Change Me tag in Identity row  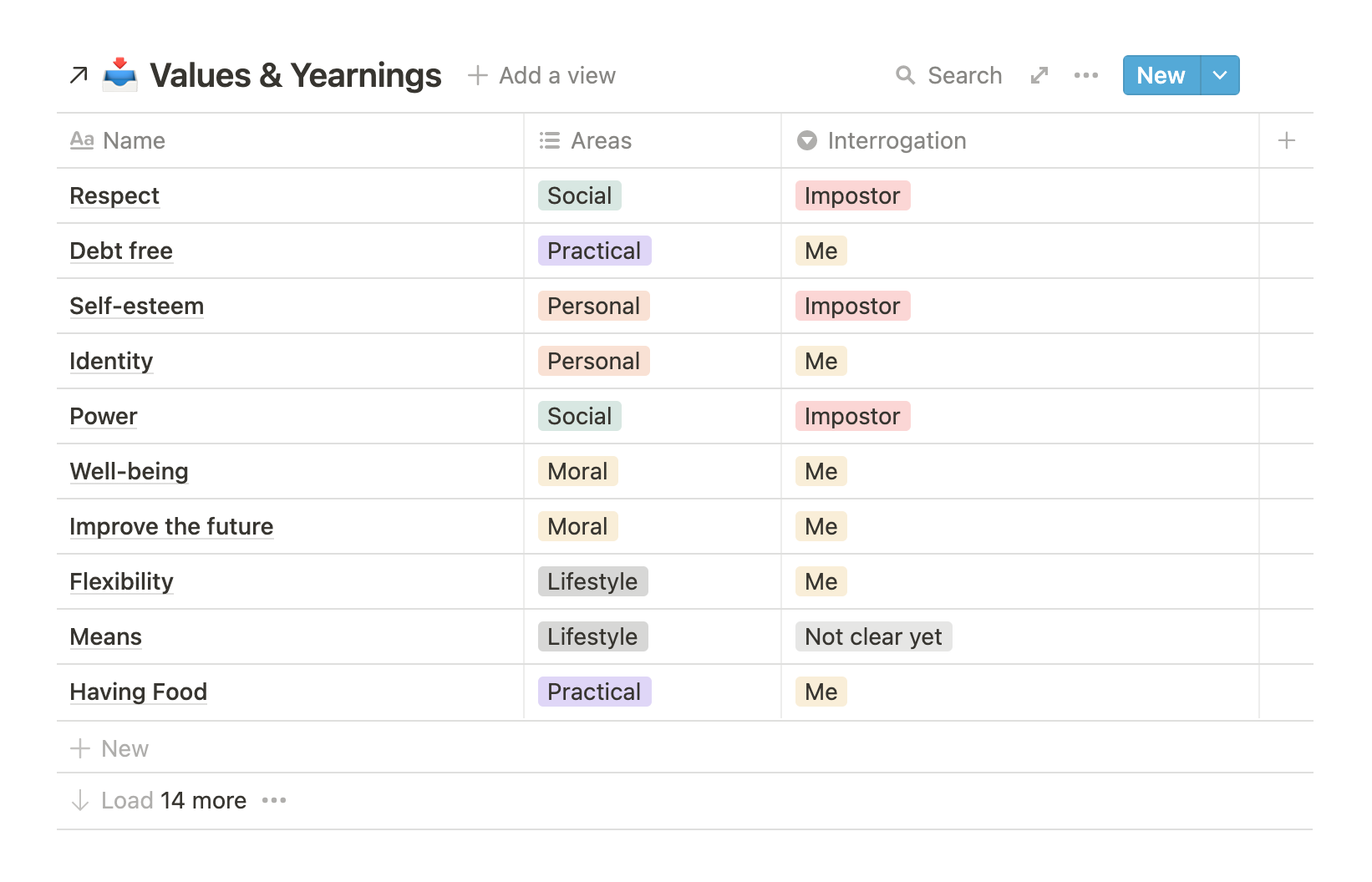coord(821,361)
